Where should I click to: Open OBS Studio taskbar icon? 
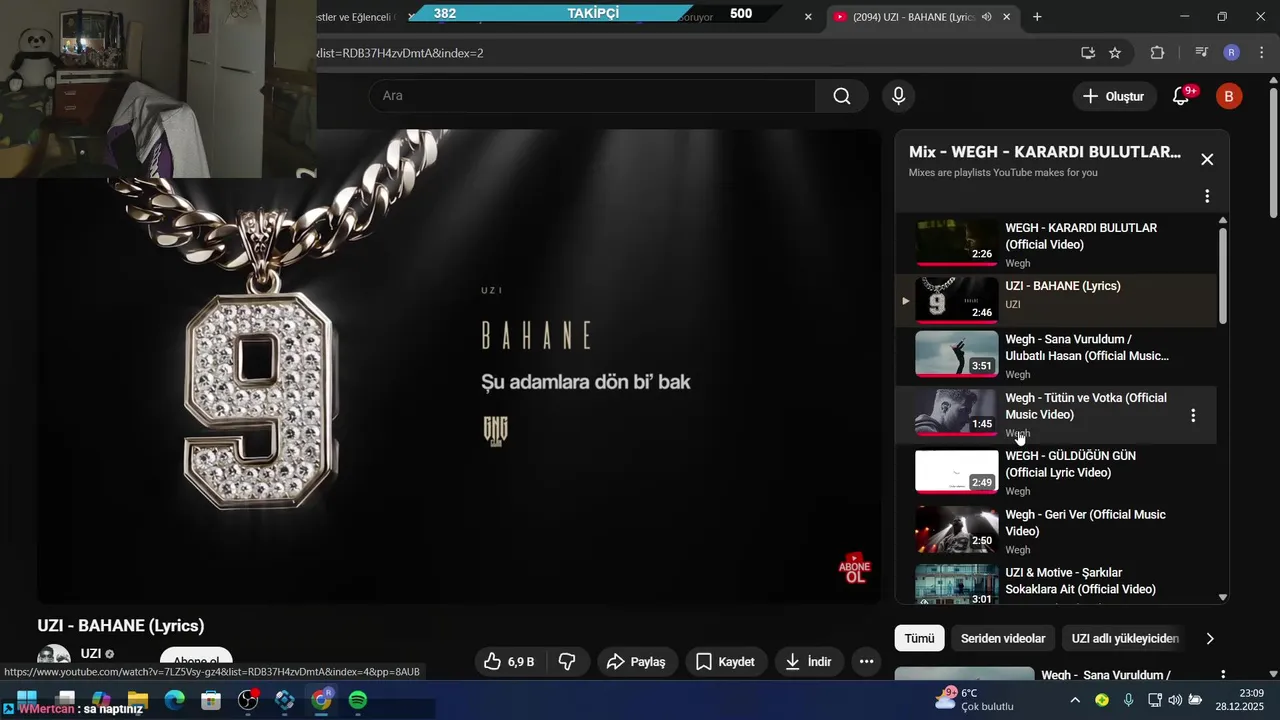(248, 700)
